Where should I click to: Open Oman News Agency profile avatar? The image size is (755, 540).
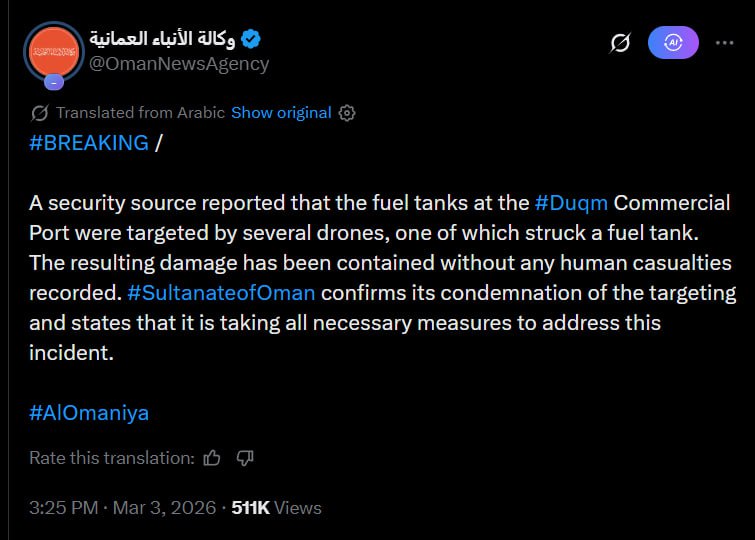tap(55, 50)
